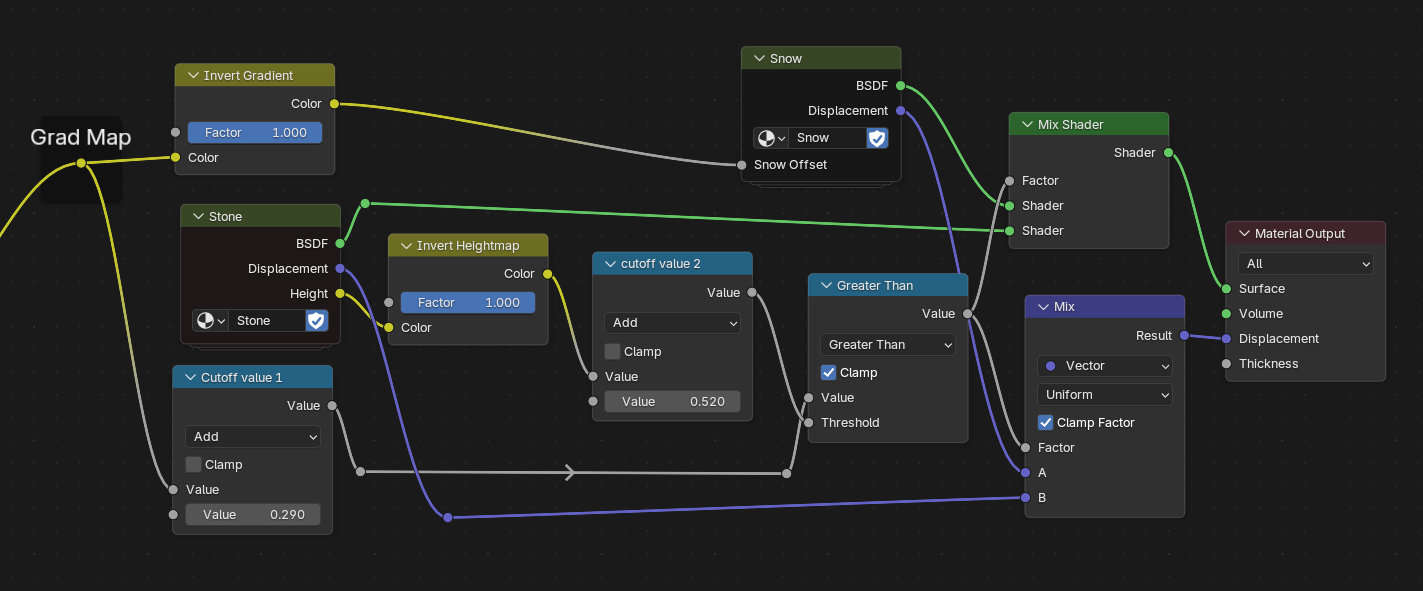Open the Vector data type dropdown
The height and width of the screenshot is (591, 1423).
(x=1105, y=366)
